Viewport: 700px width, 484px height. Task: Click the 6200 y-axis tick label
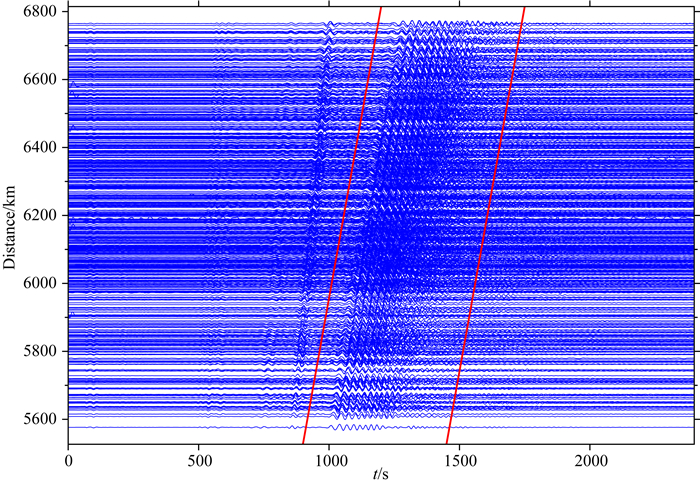[x=43, y=215]
